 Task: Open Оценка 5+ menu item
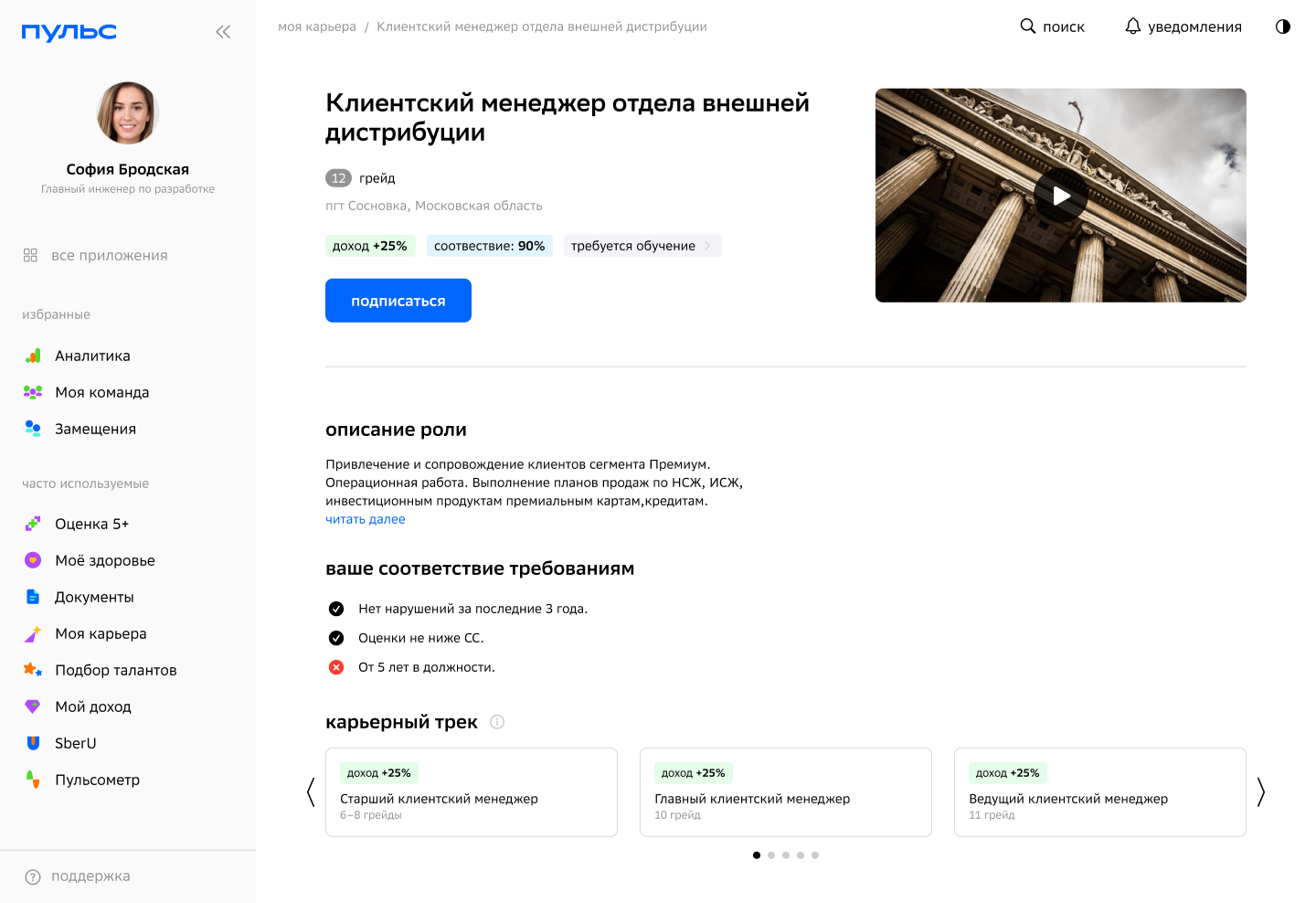(x=91, y=524)
